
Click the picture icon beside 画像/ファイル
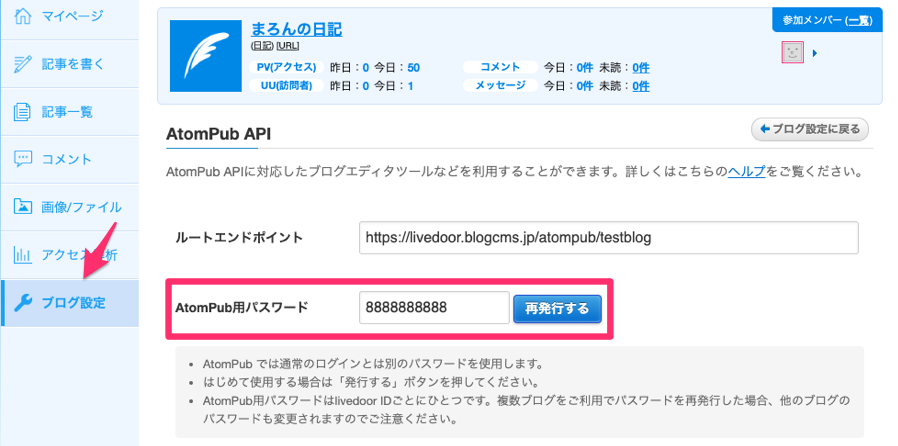click(x=22, y=207)
